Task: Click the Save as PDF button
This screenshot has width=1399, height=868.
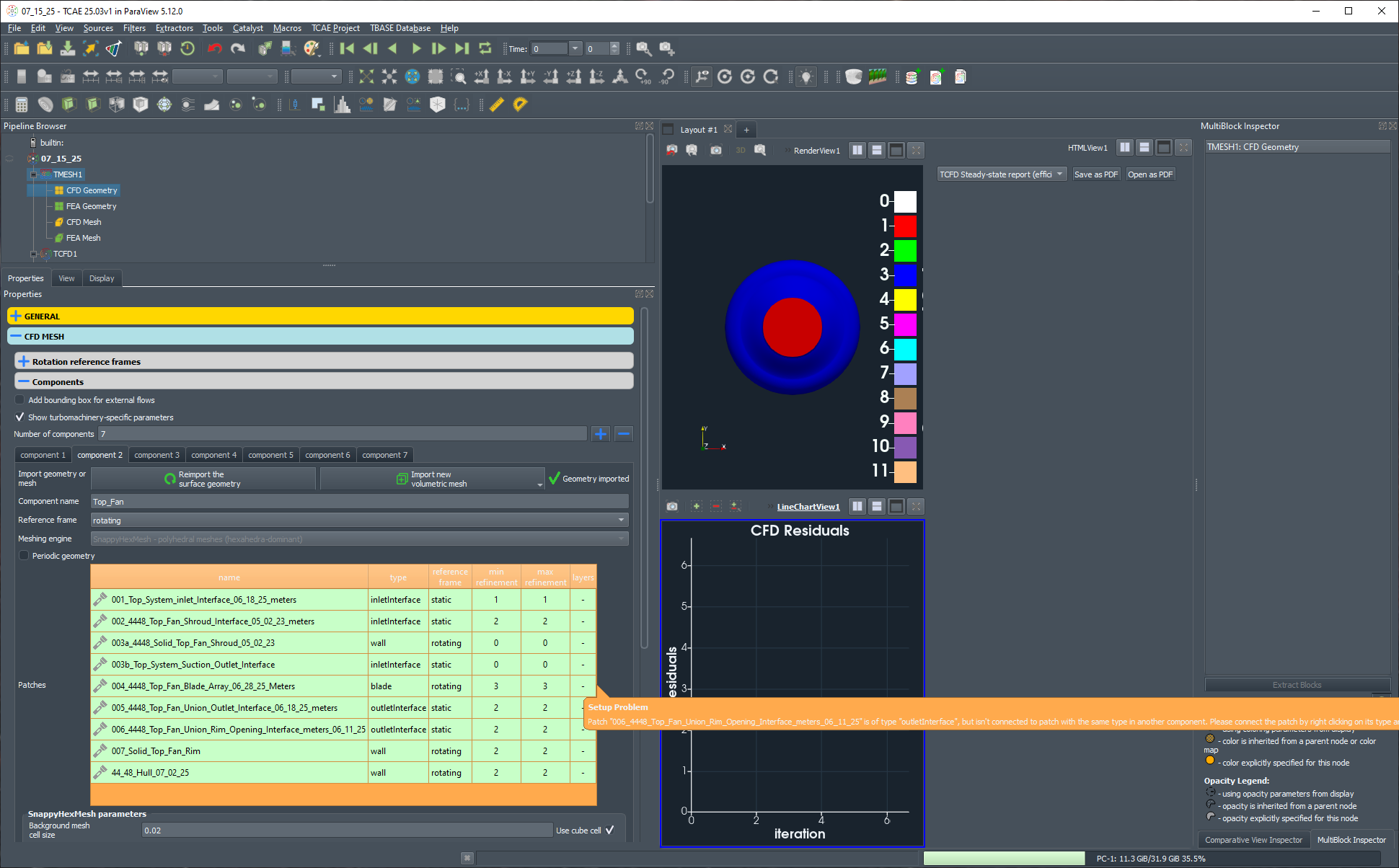Action: tap(1095, 174)
